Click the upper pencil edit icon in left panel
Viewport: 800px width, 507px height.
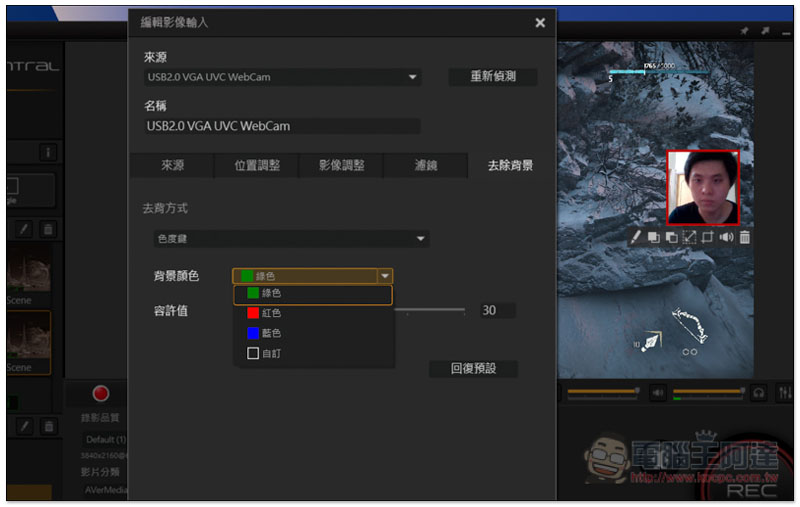pos(23,230)
